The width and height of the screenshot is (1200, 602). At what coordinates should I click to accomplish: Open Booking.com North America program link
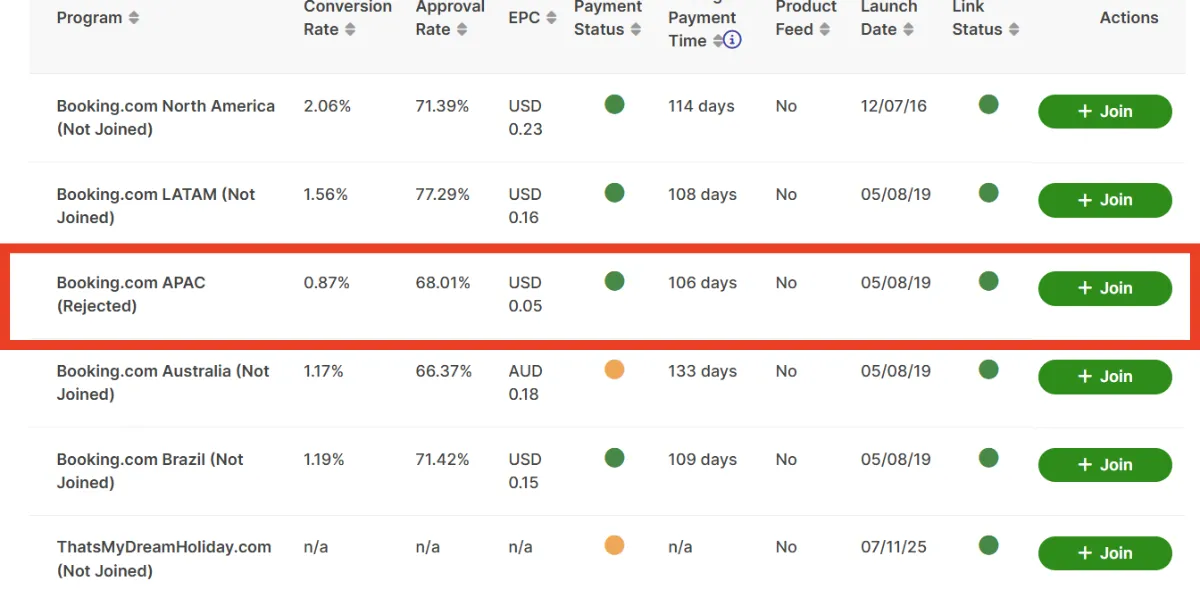click(x=165, y=106)
